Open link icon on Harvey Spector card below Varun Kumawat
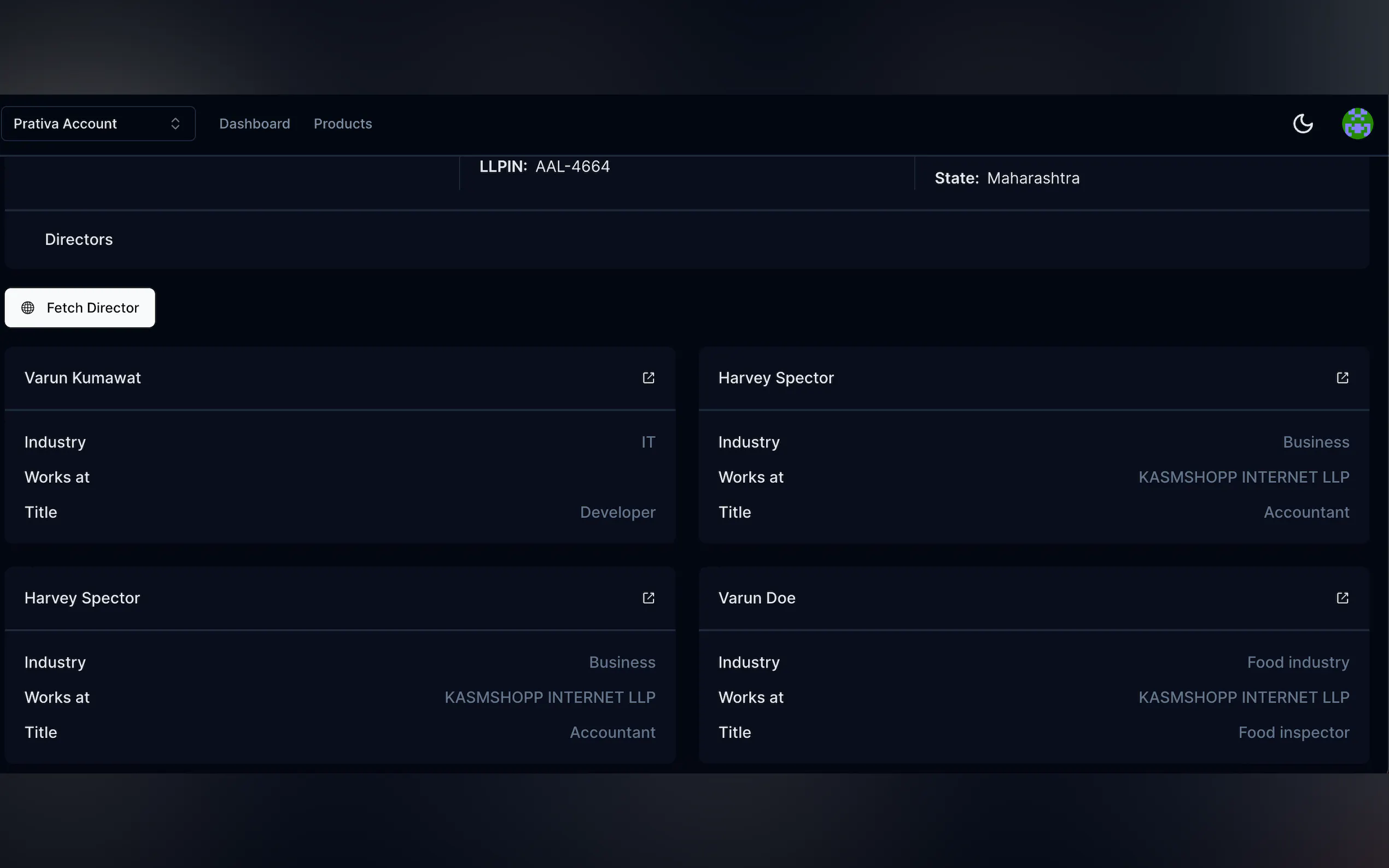This screenshot has height=868, width=1389. pos(648,598)
